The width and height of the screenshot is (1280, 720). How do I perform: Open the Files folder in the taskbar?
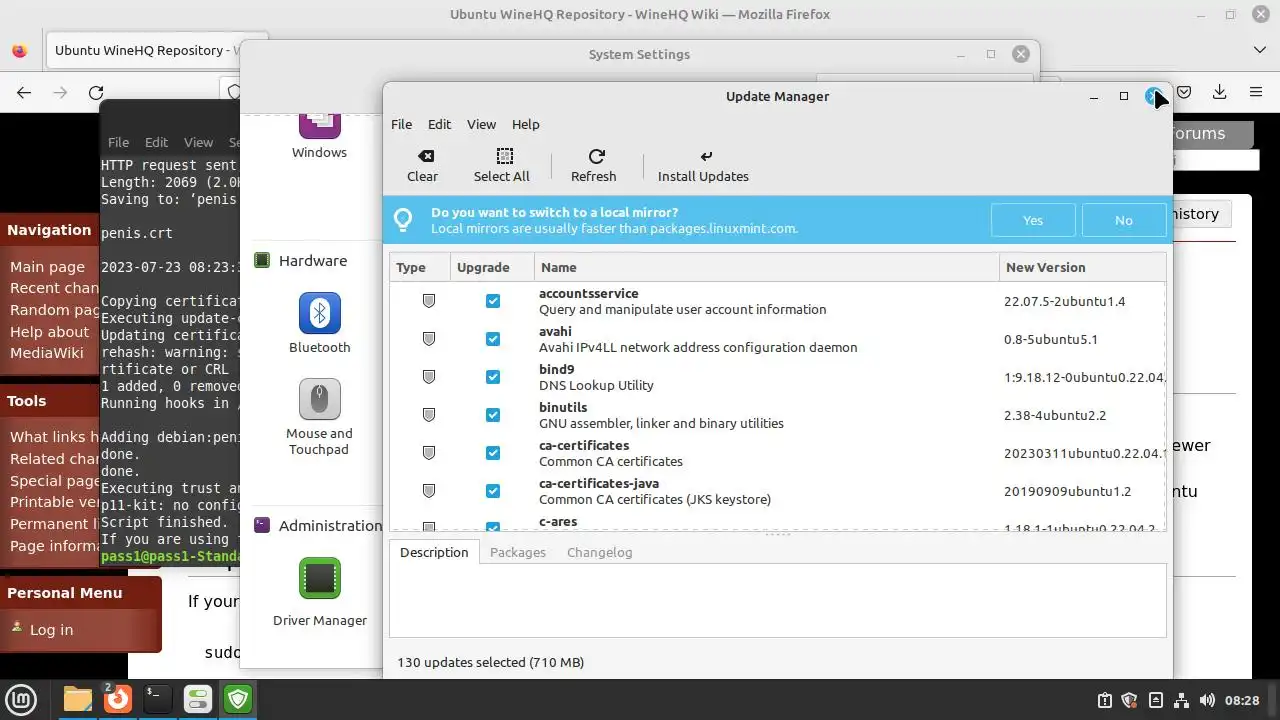click(x=78, y=698)
